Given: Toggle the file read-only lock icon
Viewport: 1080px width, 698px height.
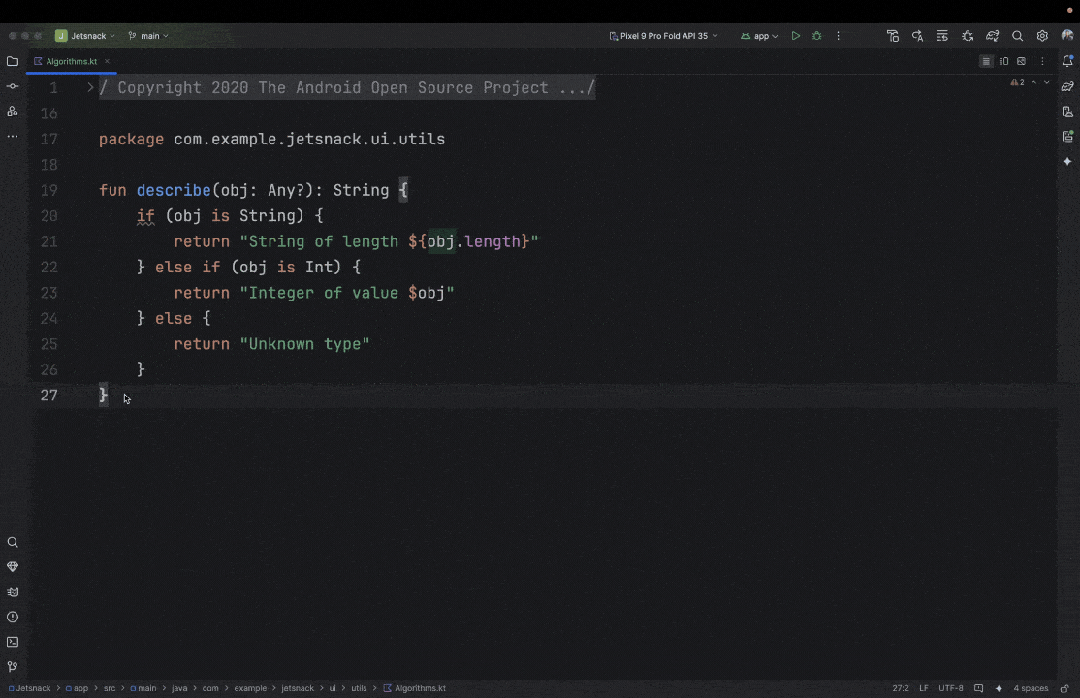Looking at the screenshot, I should click(x=1065, y=688).
